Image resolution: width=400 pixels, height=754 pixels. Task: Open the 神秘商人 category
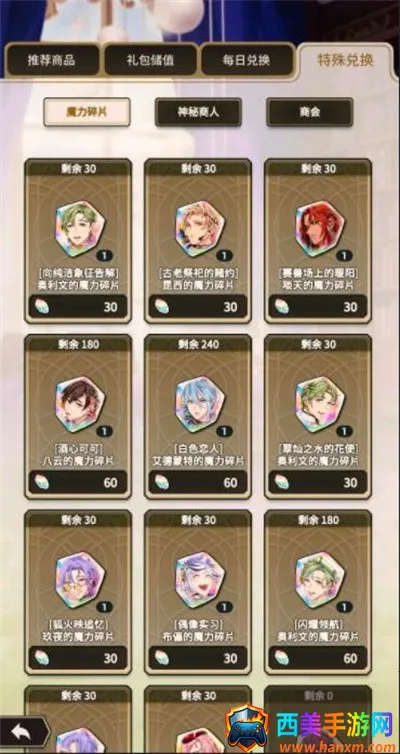point(198,112)
